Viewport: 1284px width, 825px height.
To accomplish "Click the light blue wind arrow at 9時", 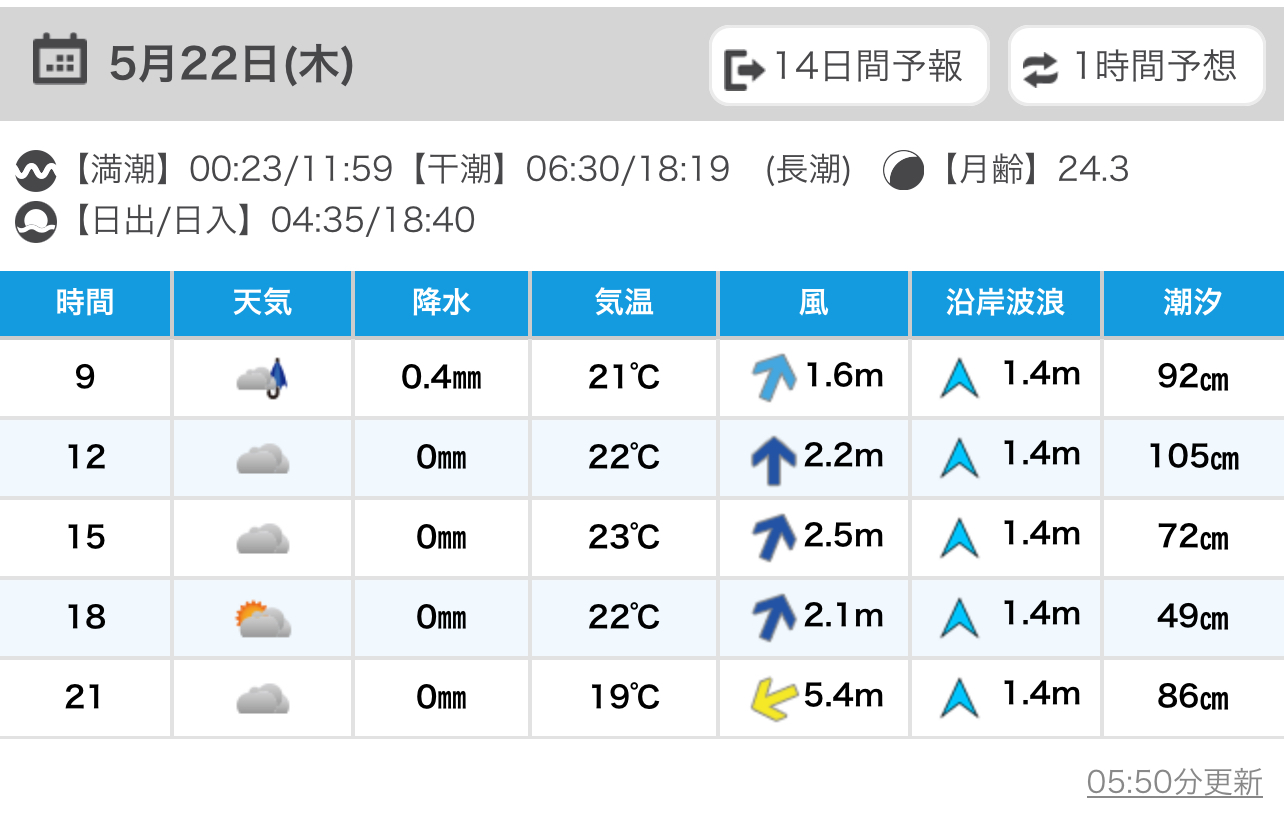I will 773,378.
